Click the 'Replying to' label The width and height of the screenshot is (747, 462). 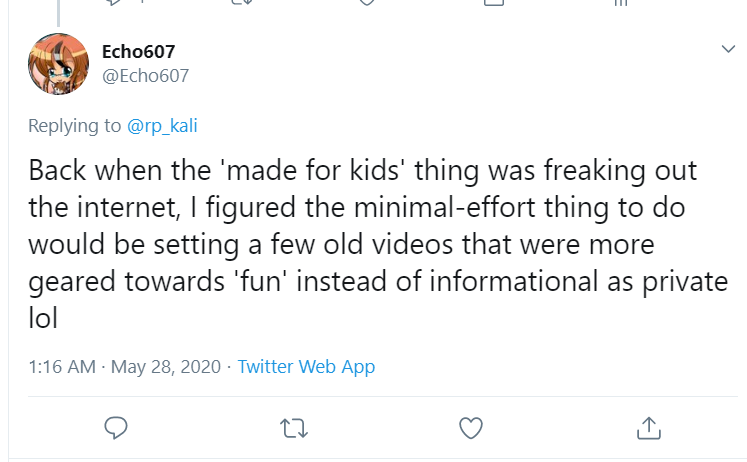click(x=75, y=126)
